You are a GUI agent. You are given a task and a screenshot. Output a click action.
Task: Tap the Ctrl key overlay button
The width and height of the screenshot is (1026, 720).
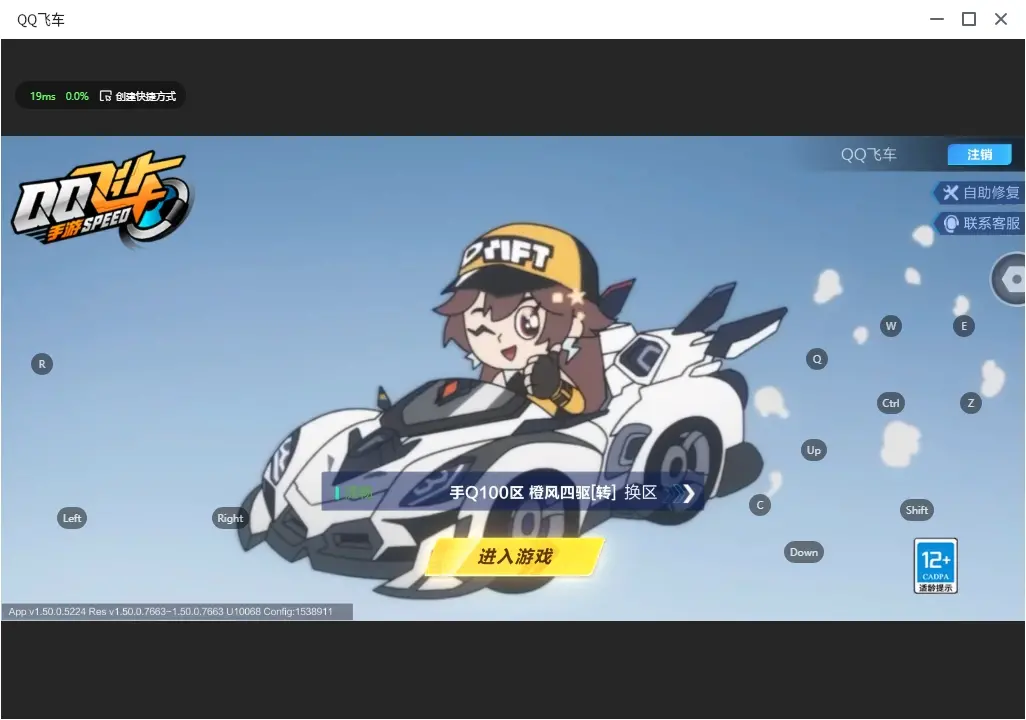pyautogui.click(x=891, y=403)
